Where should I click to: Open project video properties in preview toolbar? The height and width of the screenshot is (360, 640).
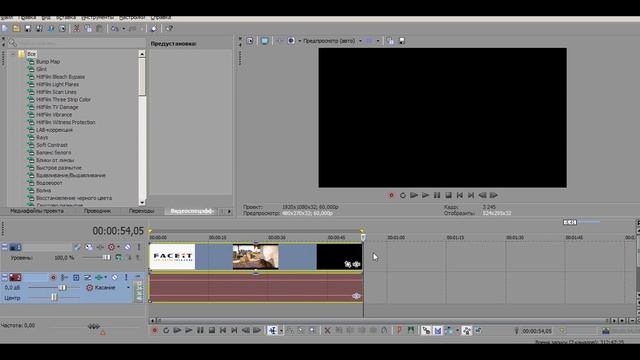(250, 41)
